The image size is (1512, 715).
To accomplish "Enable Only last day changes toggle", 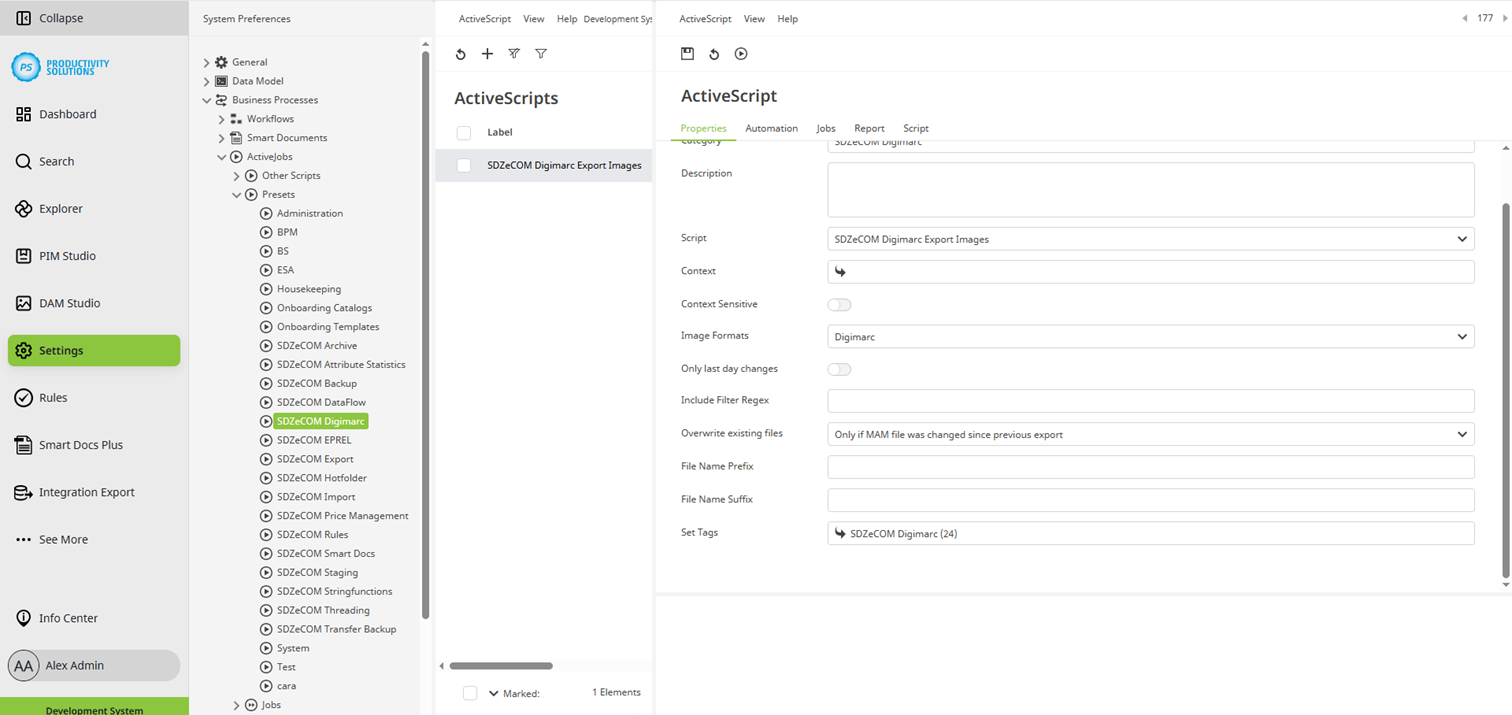I will (839, 369).
